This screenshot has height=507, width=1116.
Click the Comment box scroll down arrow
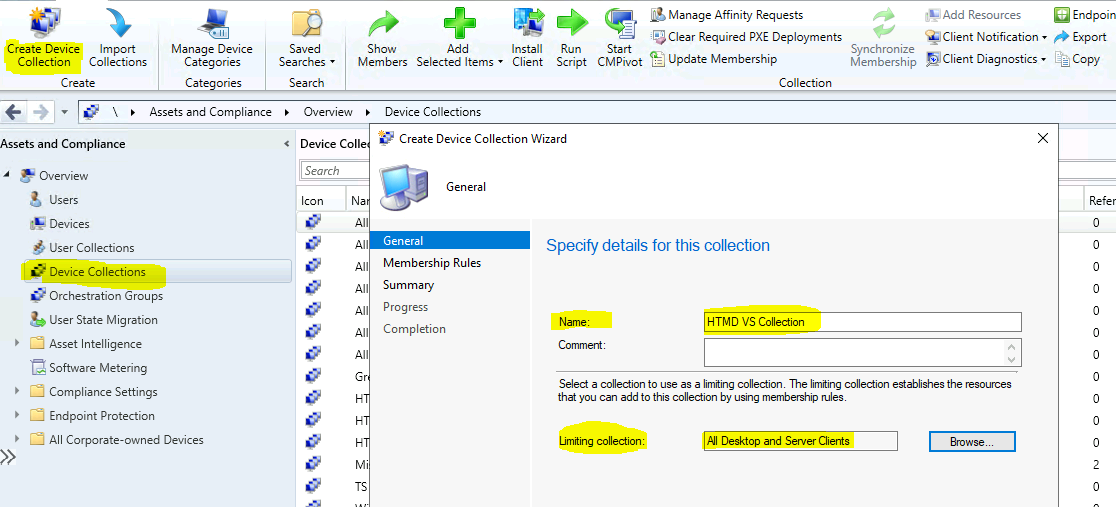[x=1013, y=360]
